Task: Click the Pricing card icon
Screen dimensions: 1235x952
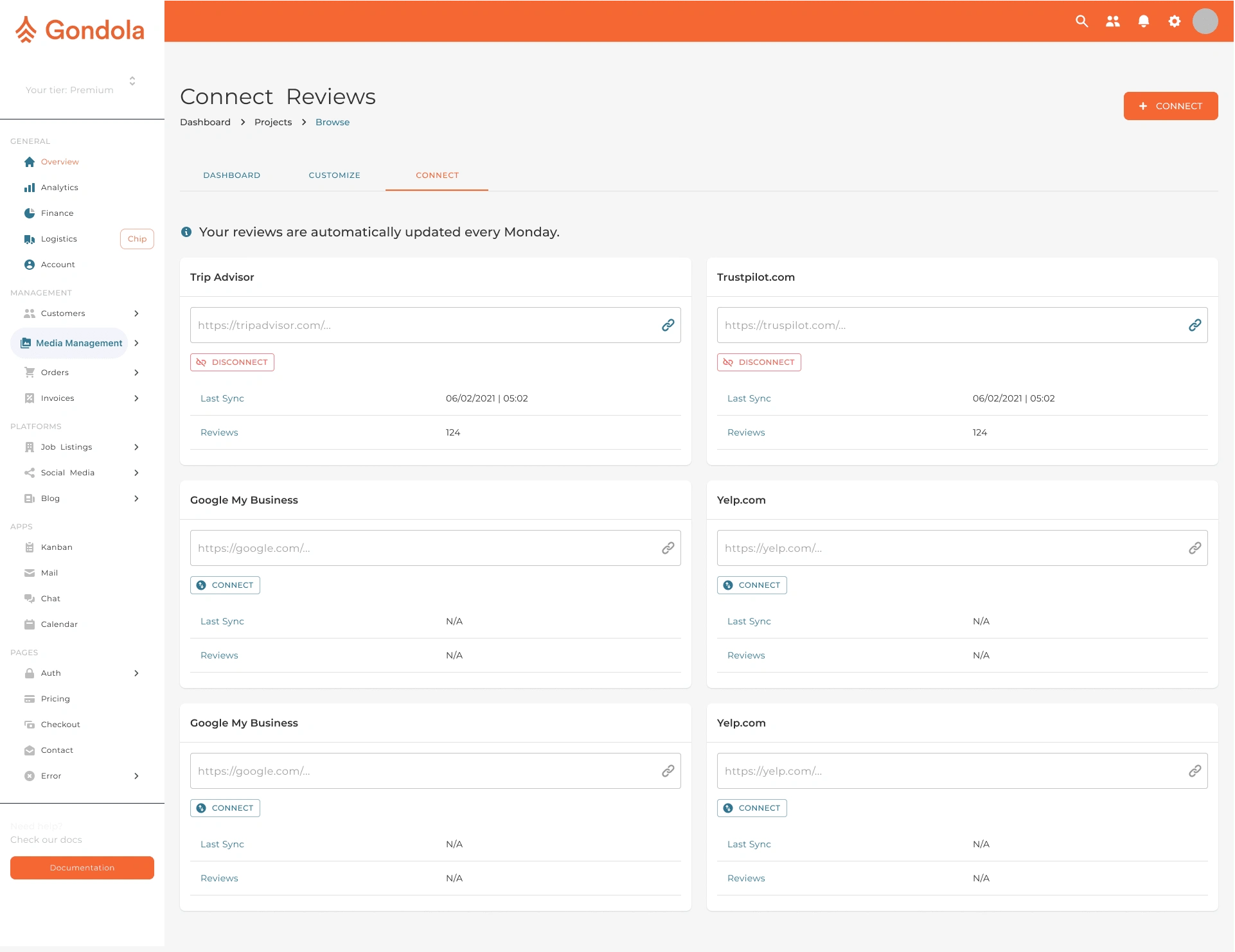Action: pyautogui.click(x=30, y=699)
